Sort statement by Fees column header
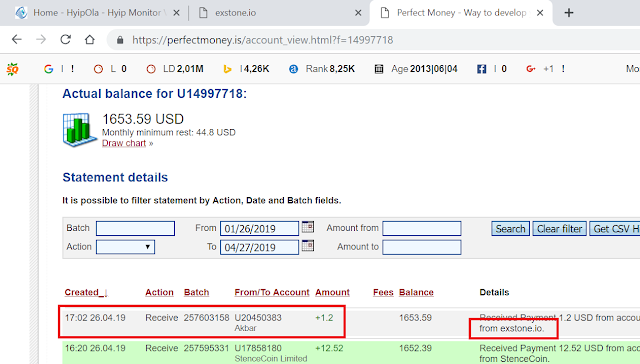The height and width of the screenshot is (364, 640). 383,292
